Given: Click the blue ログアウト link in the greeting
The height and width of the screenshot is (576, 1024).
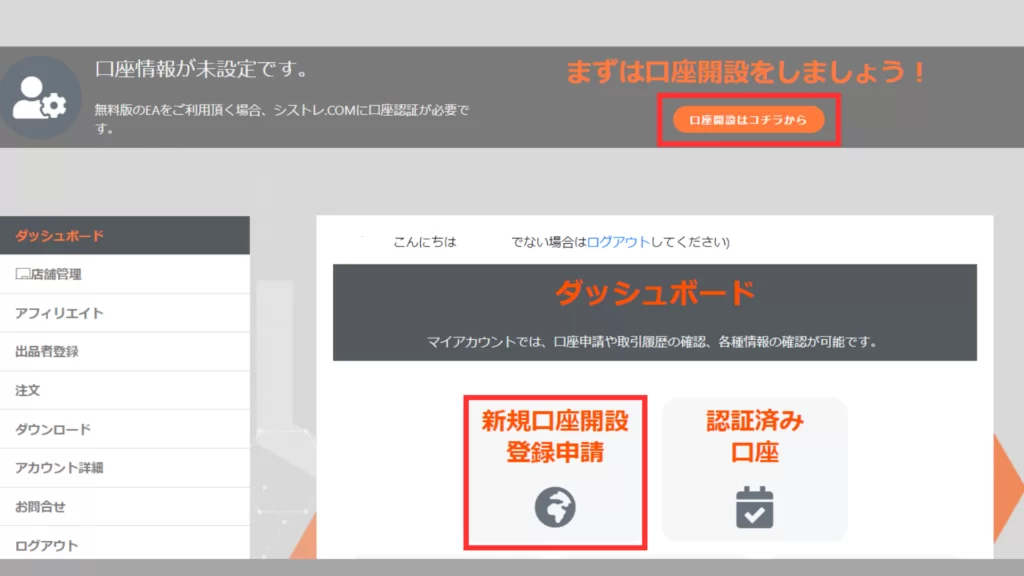Looking at the screenshot, I should pos(618,242).
